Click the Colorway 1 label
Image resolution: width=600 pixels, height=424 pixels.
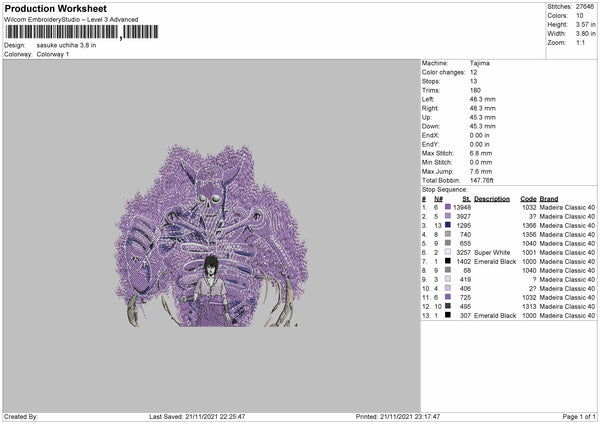(x=53, y=54)
